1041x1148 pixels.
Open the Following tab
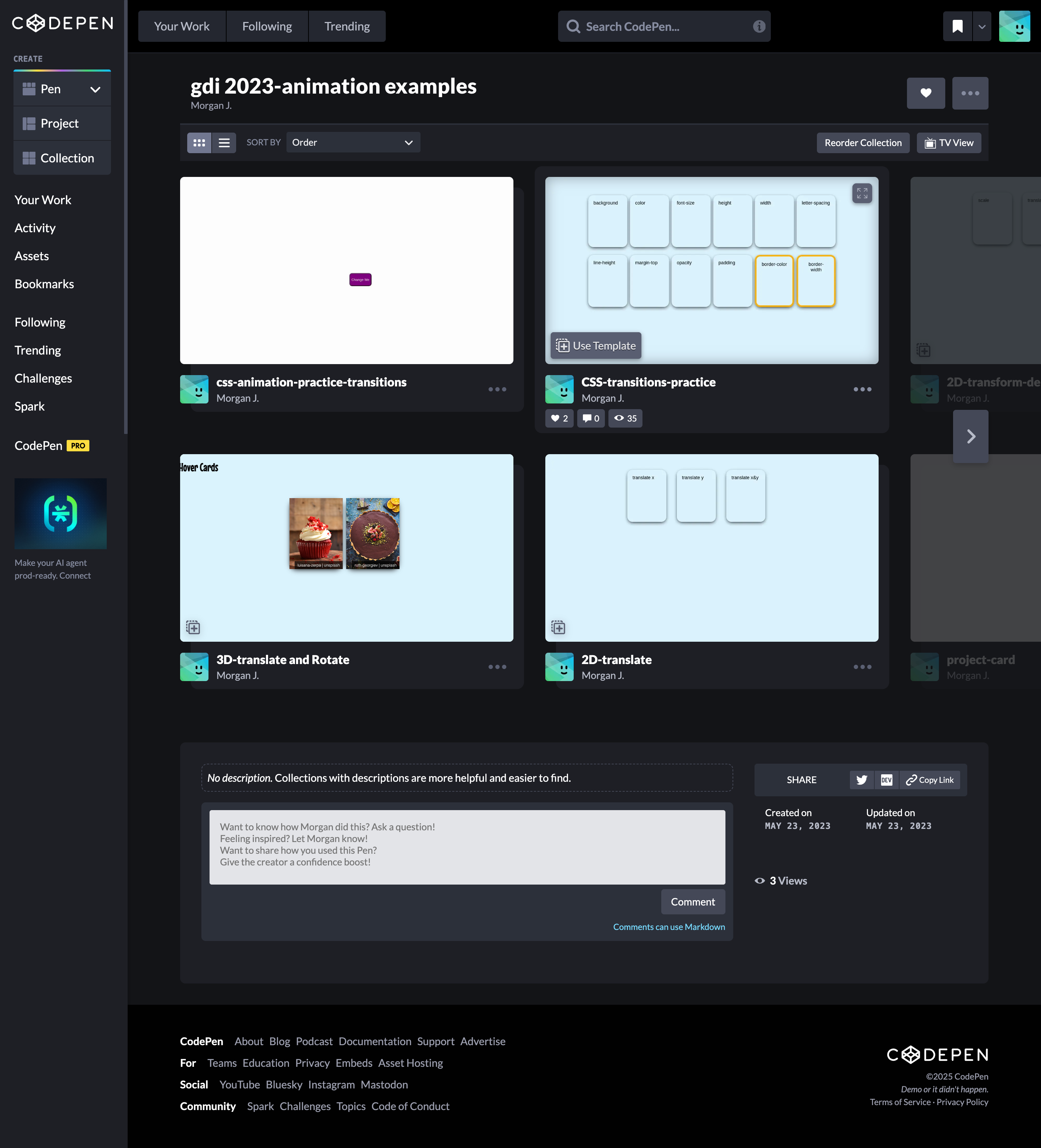267,26
